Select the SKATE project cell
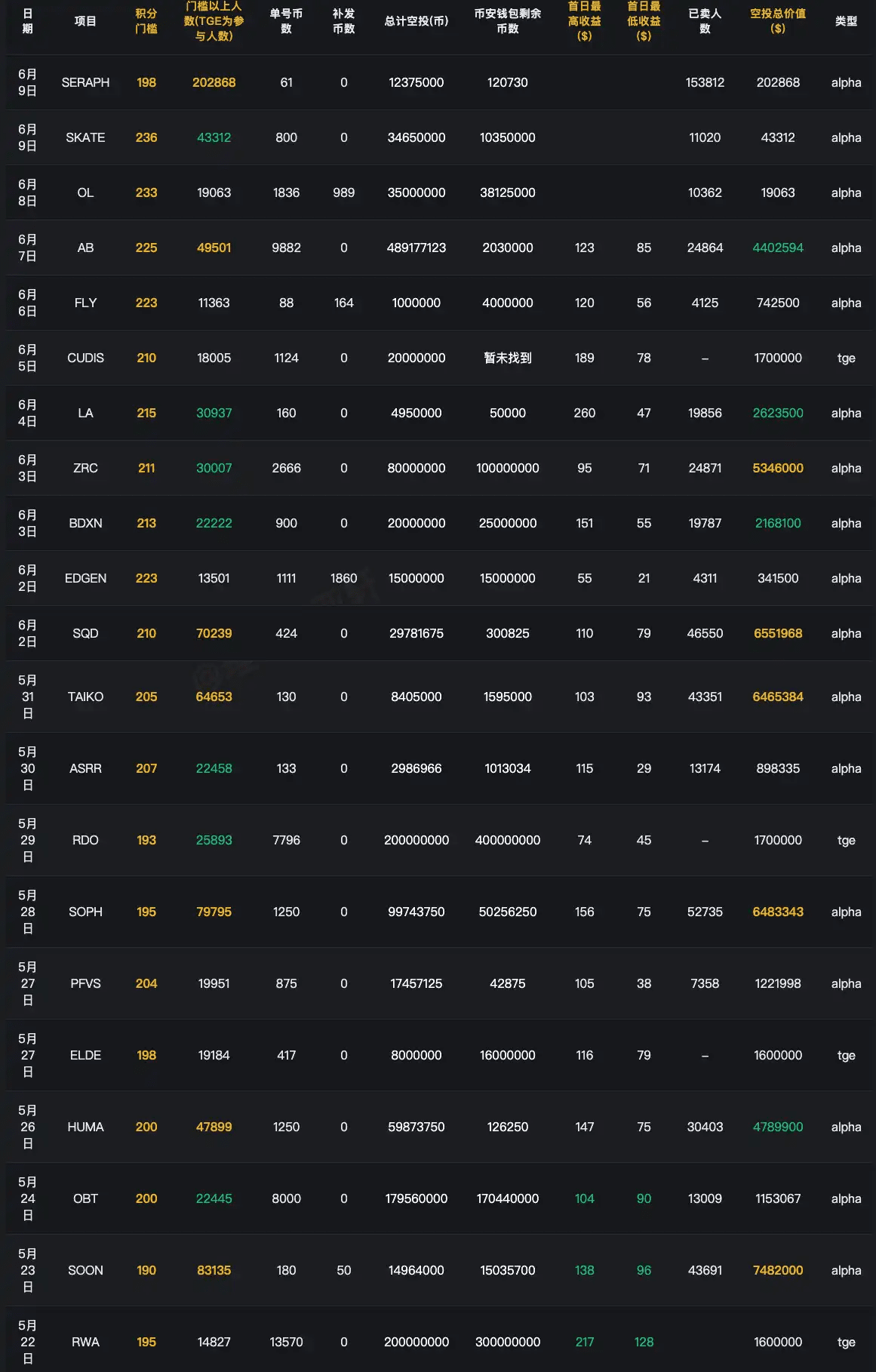The height and width of the screenshot is (1372, 876). coord(85,137)
